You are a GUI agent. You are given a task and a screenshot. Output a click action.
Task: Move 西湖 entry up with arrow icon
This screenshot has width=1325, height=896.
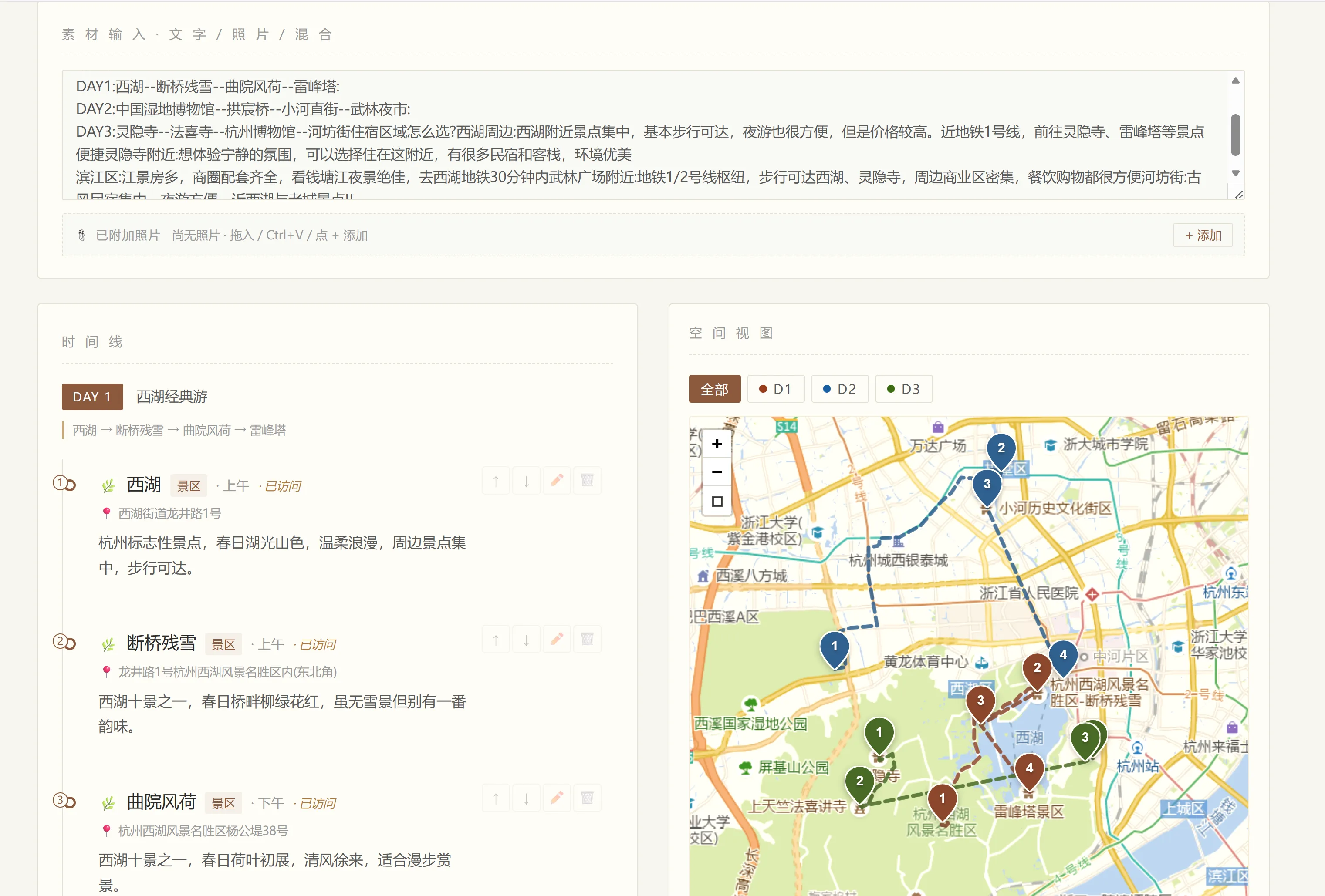(496, 481)
